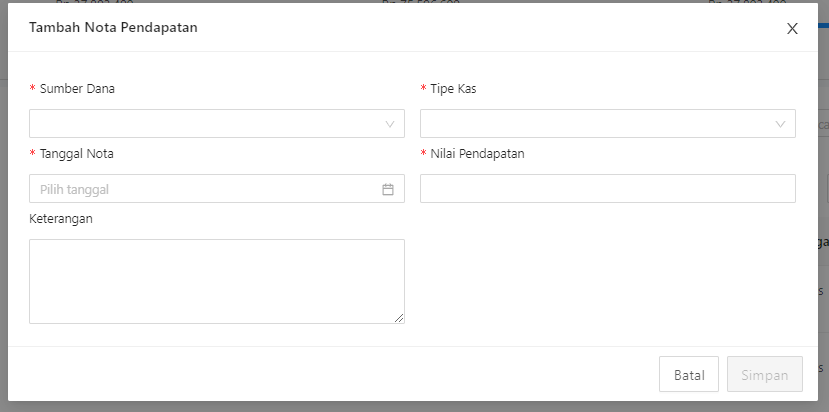The height and width of the screenshot is (412, 829).
Task: Click the calendar icon in Tanggal Nota
Action: [x=388, y=189]
